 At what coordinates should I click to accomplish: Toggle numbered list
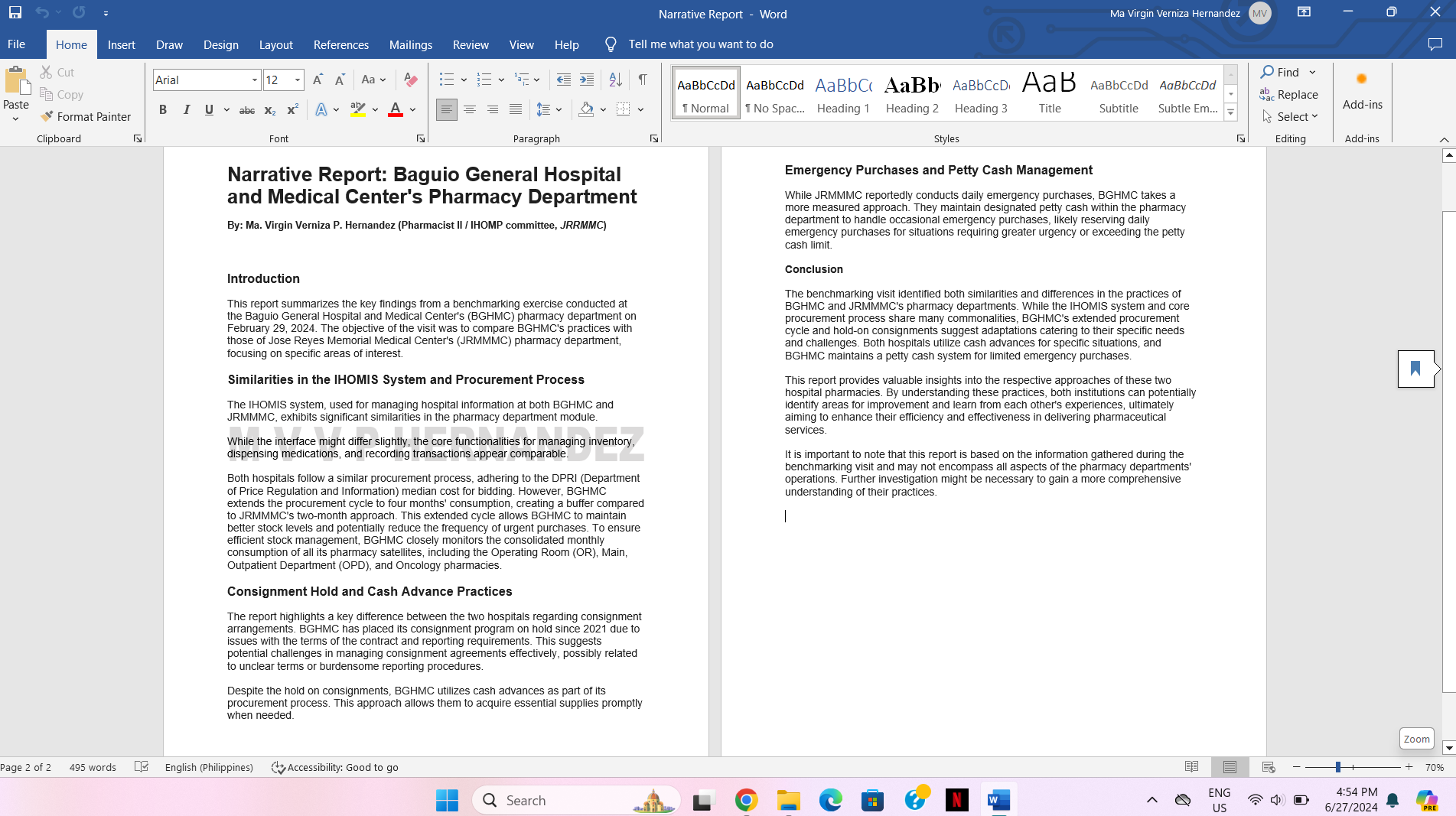(x=484, y=80)
